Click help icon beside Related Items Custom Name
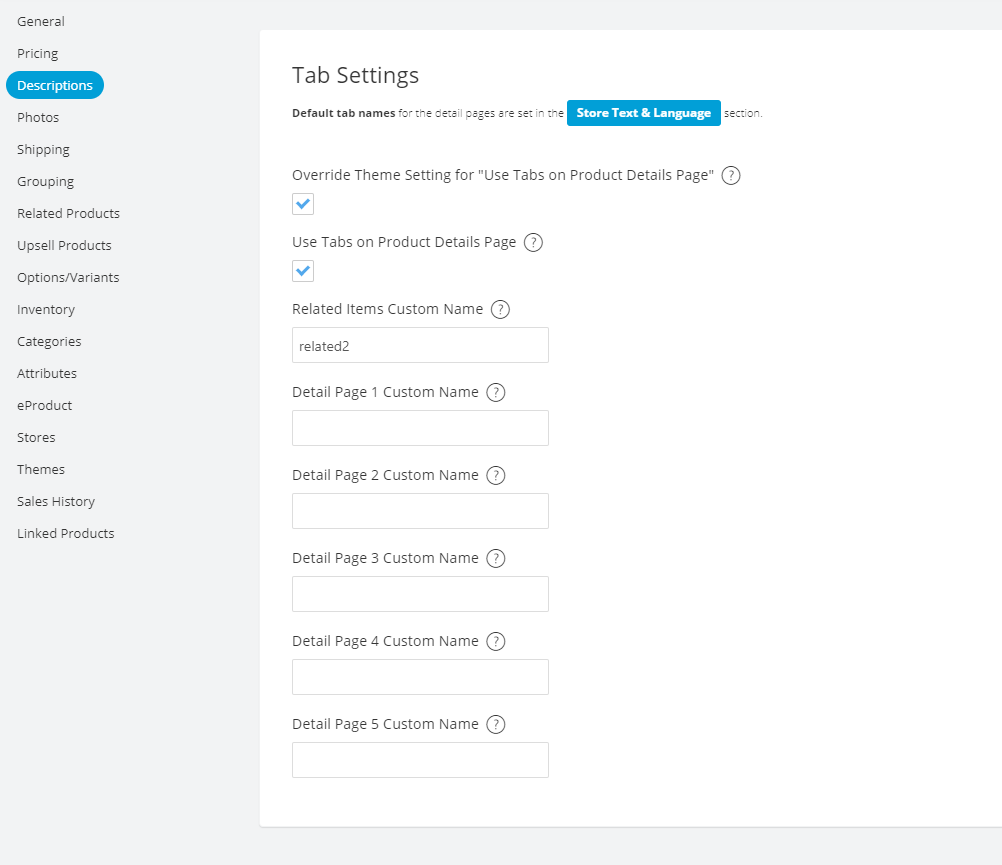Image resolution: width=1002 pixels, height=865 pixels. [500, 309]
